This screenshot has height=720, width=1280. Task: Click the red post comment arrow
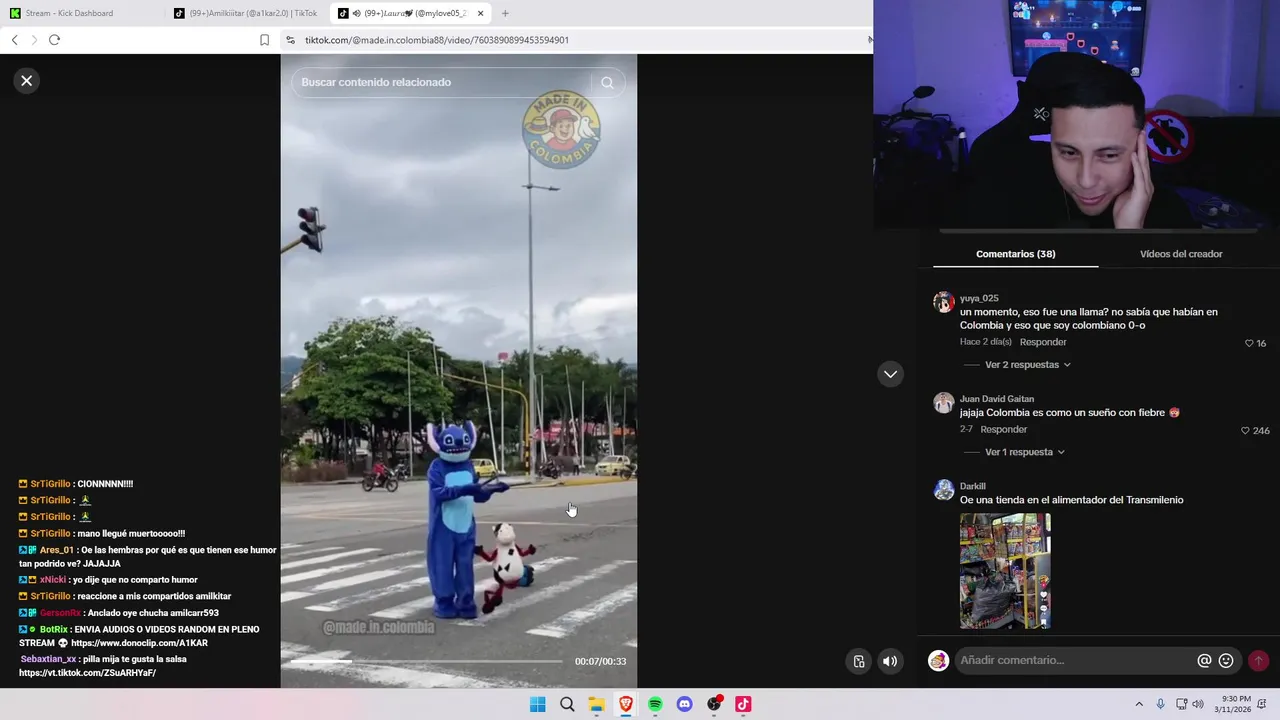[1258, 661]
